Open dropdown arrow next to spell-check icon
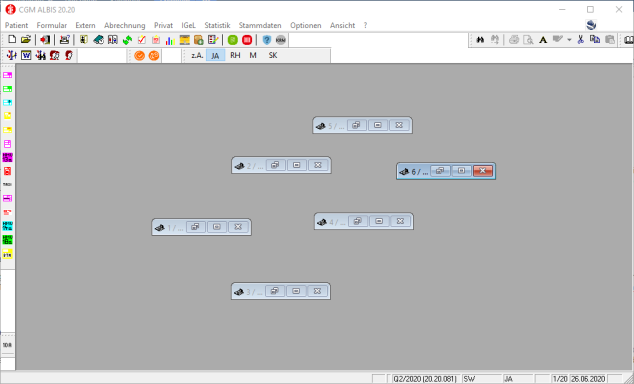This screenshot has height=384, width=634. tap(569, 40)
